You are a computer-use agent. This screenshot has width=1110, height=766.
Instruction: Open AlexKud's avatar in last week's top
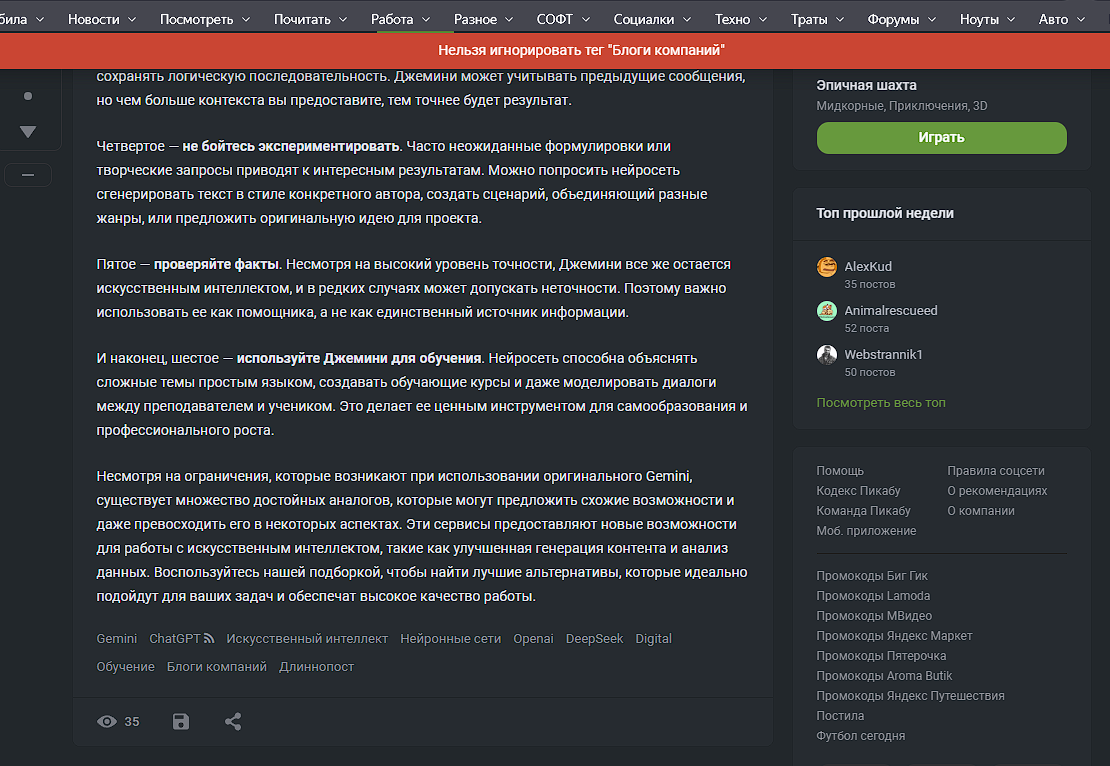tap(827, 267)
